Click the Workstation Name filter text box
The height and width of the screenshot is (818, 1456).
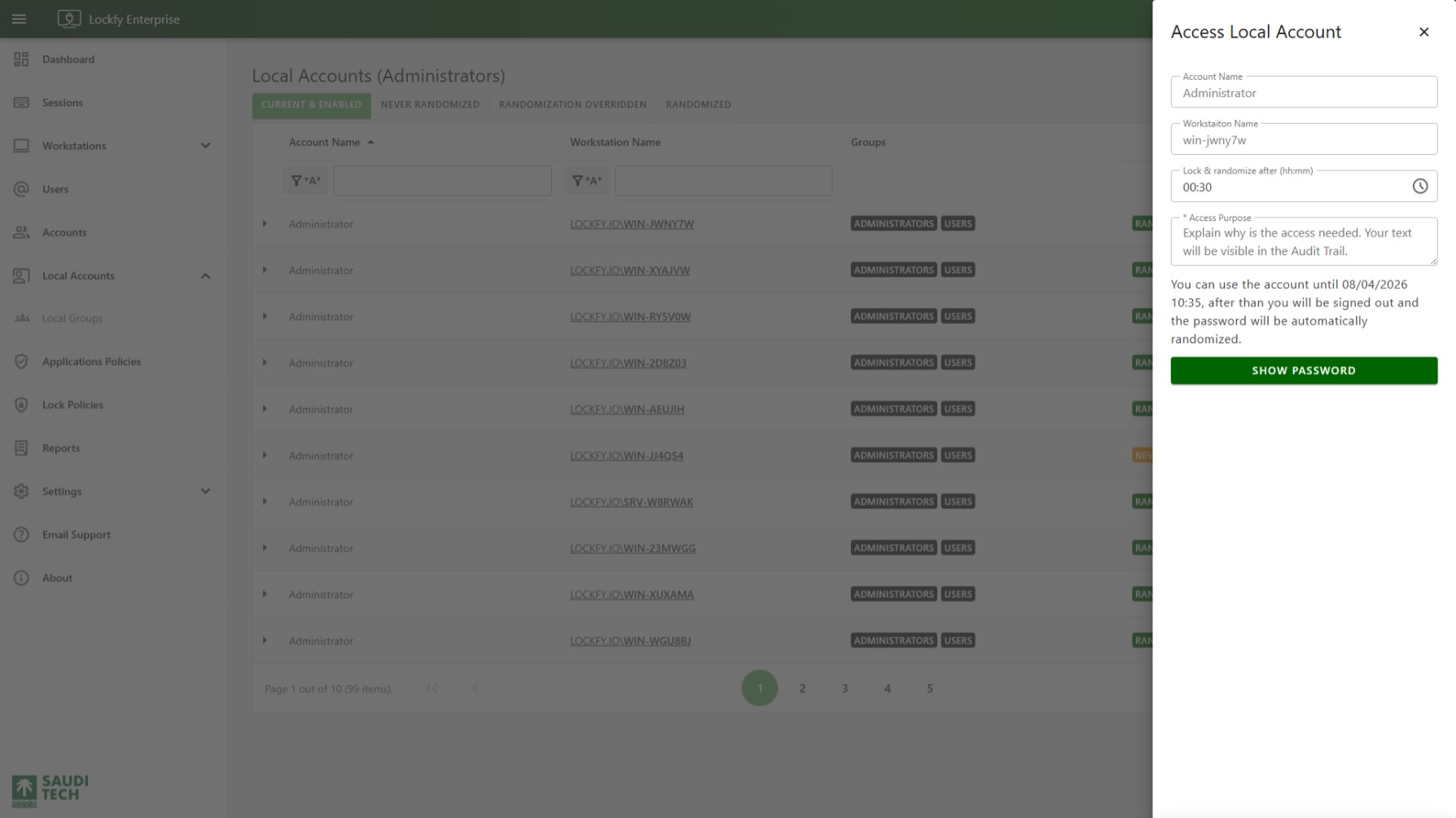click(723, 181)
